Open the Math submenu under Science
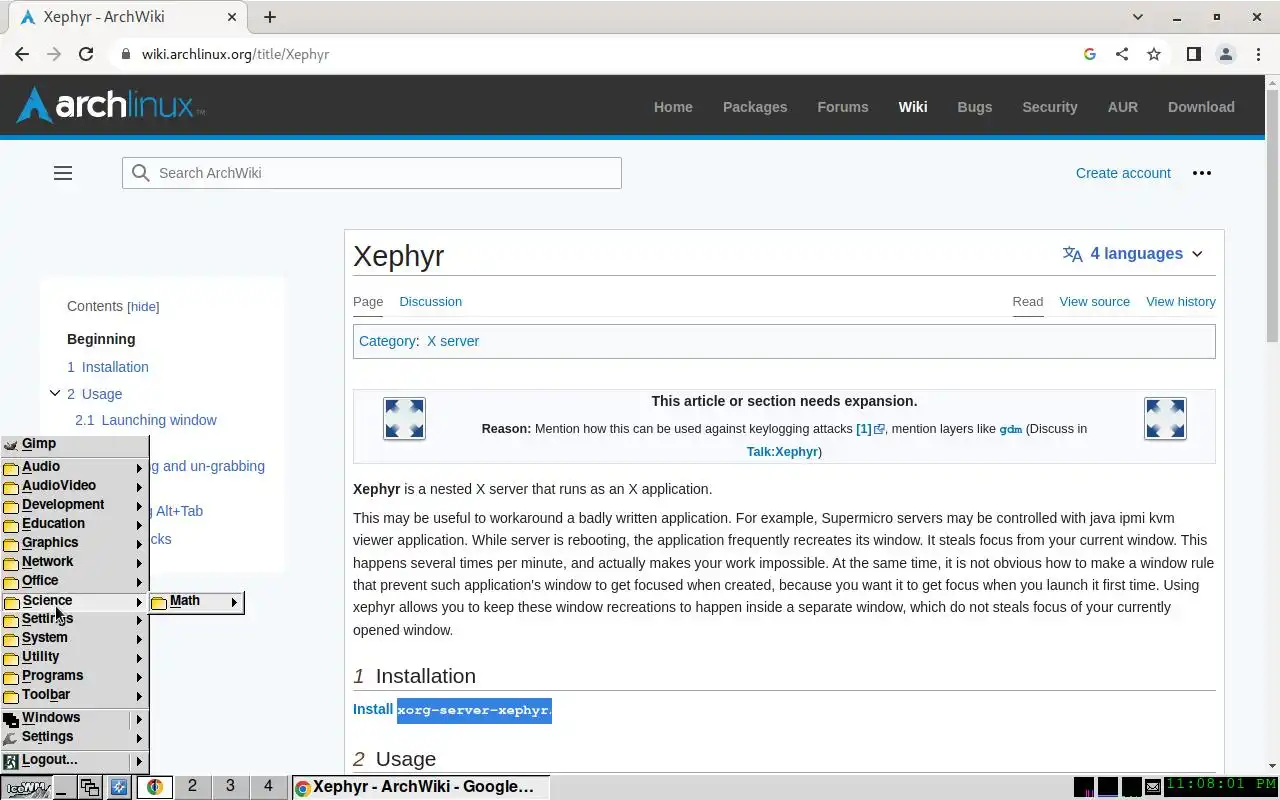Viewport: 1280px width, 800px height. pyautogui.click(x=196, y=602)
